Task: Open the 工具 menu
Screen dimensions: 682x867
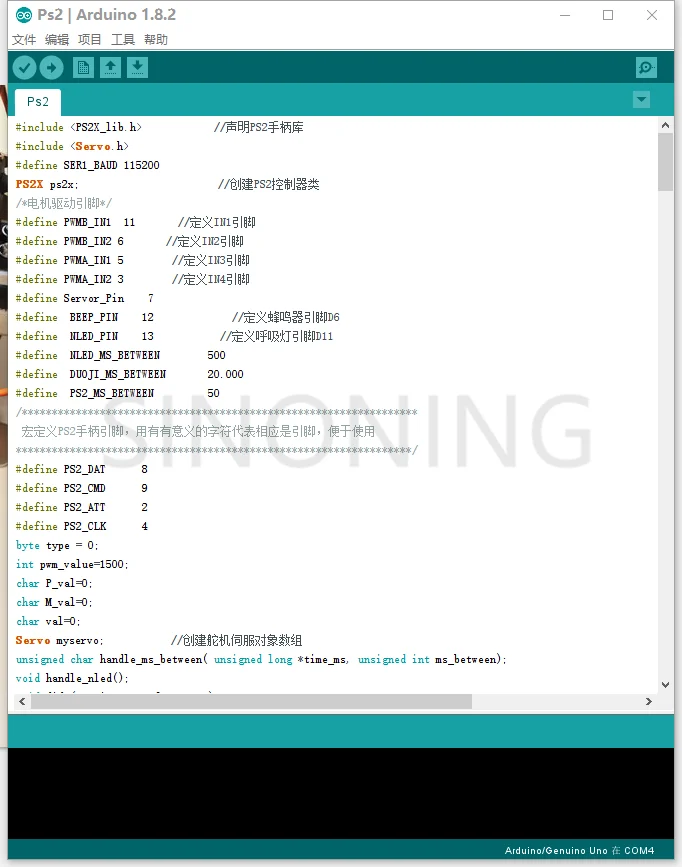Action: click(123, 40)
